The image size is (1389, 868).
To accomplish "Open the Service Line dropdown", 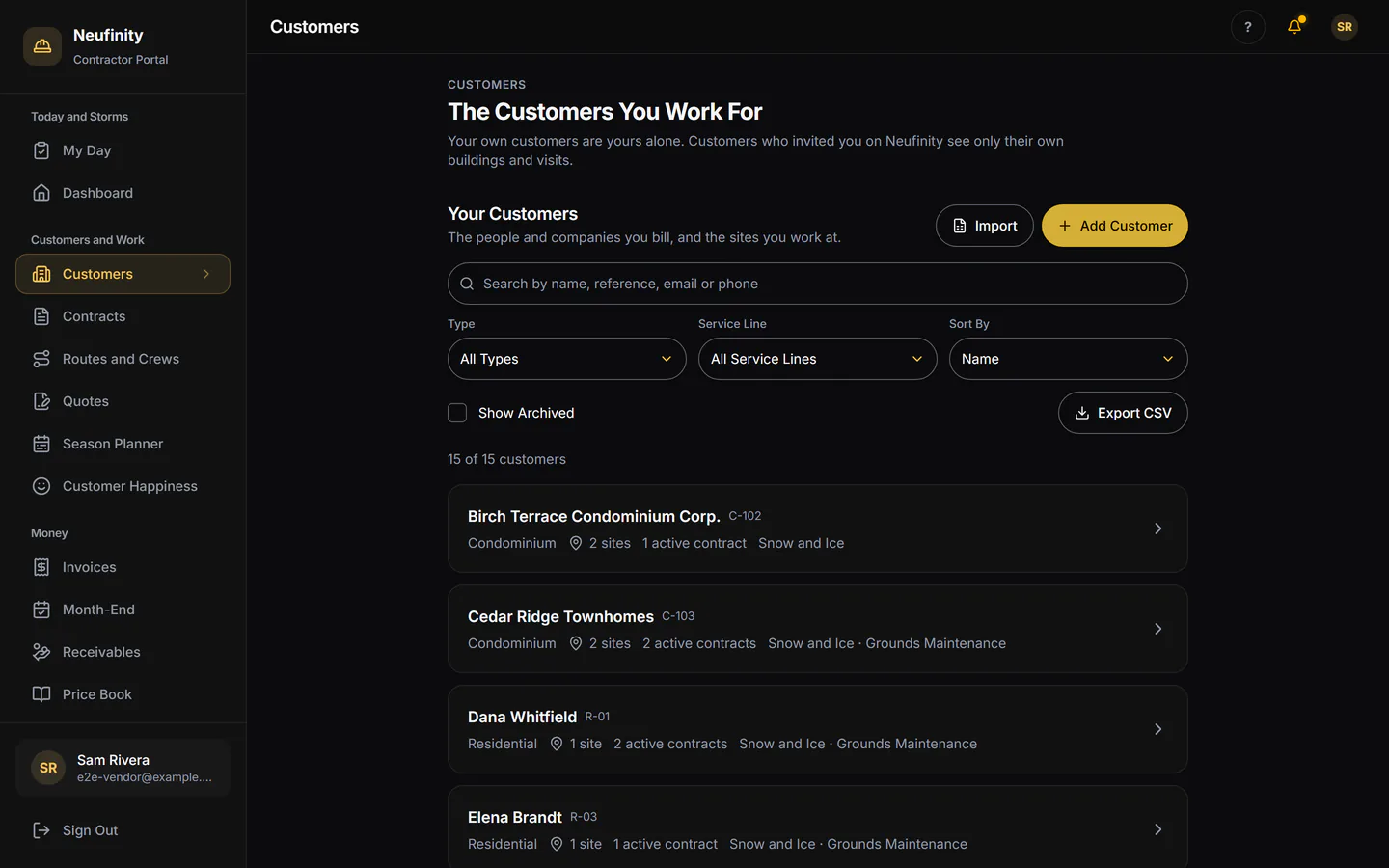I will (818, 359).
